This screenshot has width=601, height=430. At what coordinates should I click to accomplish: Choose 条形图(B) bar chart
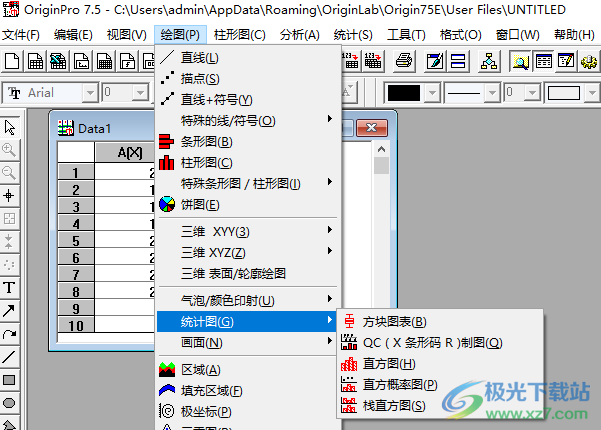pos(247,142)
